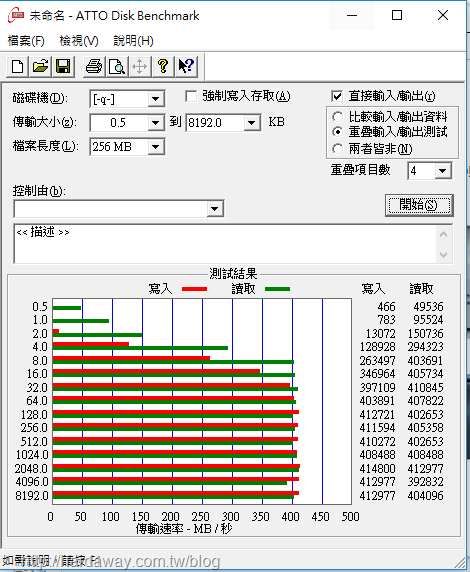This screenshot has height=572, width=470.
Task: Click the 寫入 column header above results
Action: tap(373, 289)
